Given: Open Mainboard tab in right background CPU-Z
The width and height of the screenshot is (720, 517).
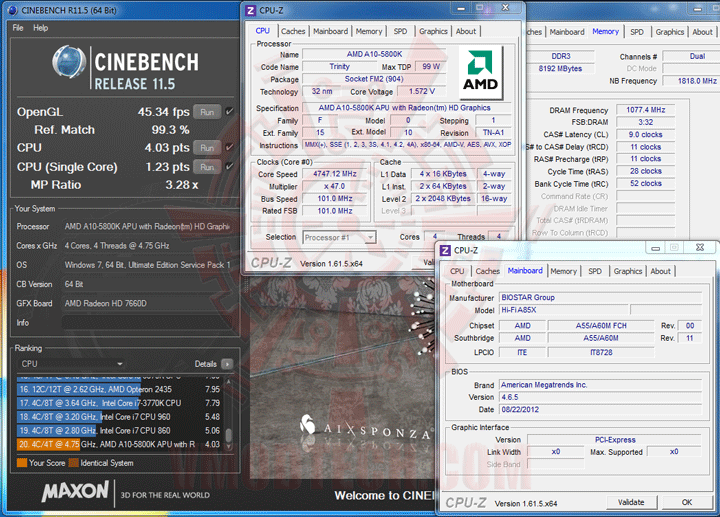Looking at the screenshot, I should tap(567, 32).
